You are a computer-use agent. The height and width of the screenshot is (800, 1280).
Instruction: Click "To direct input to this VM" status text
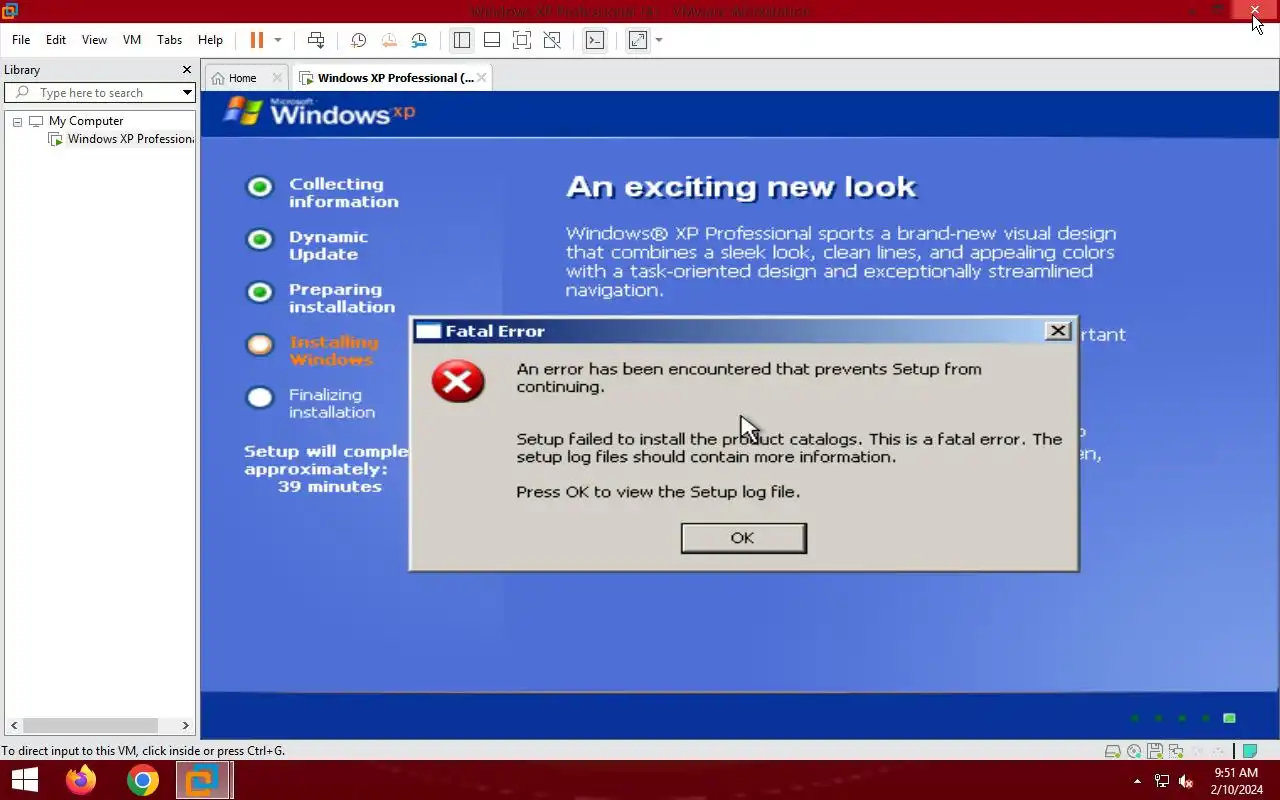click(143, 751)
